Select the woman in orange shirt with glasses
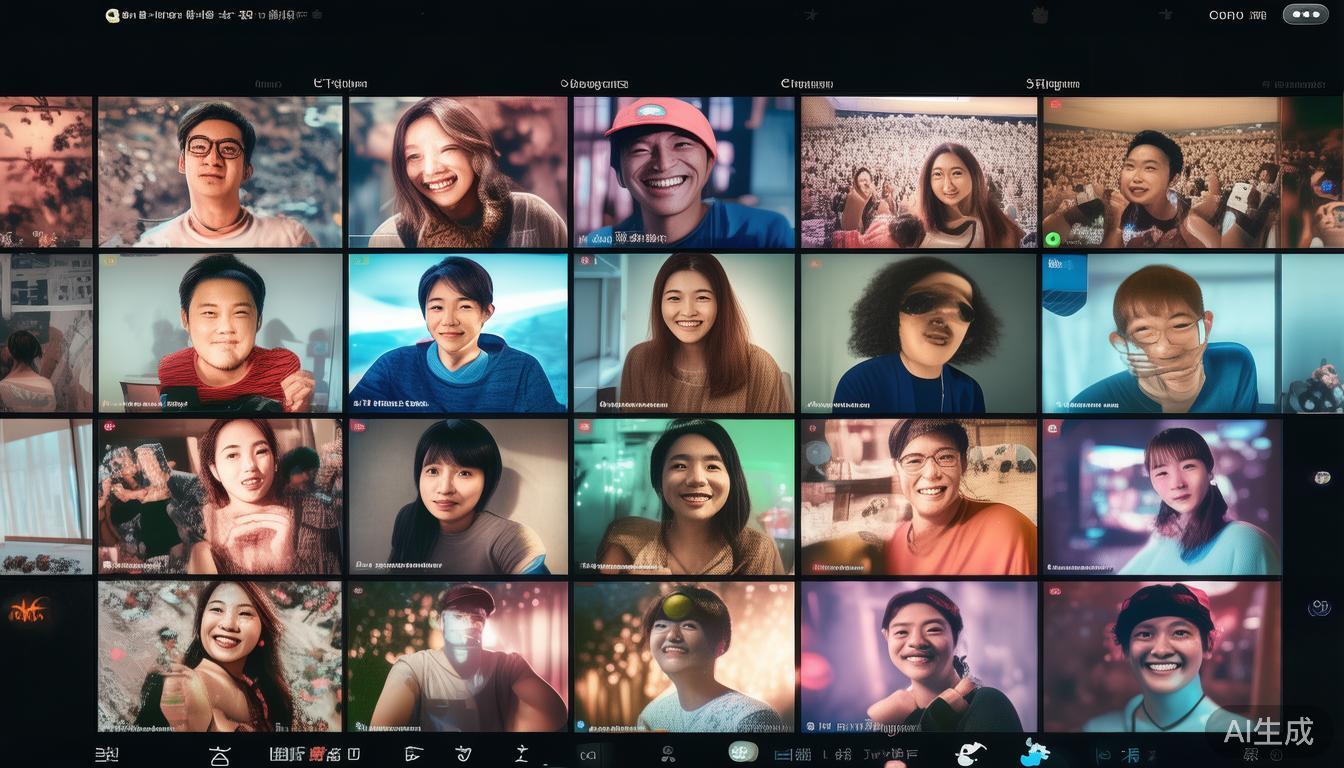1344x768 pixels. pyautogui.click(x=919, y=497)
